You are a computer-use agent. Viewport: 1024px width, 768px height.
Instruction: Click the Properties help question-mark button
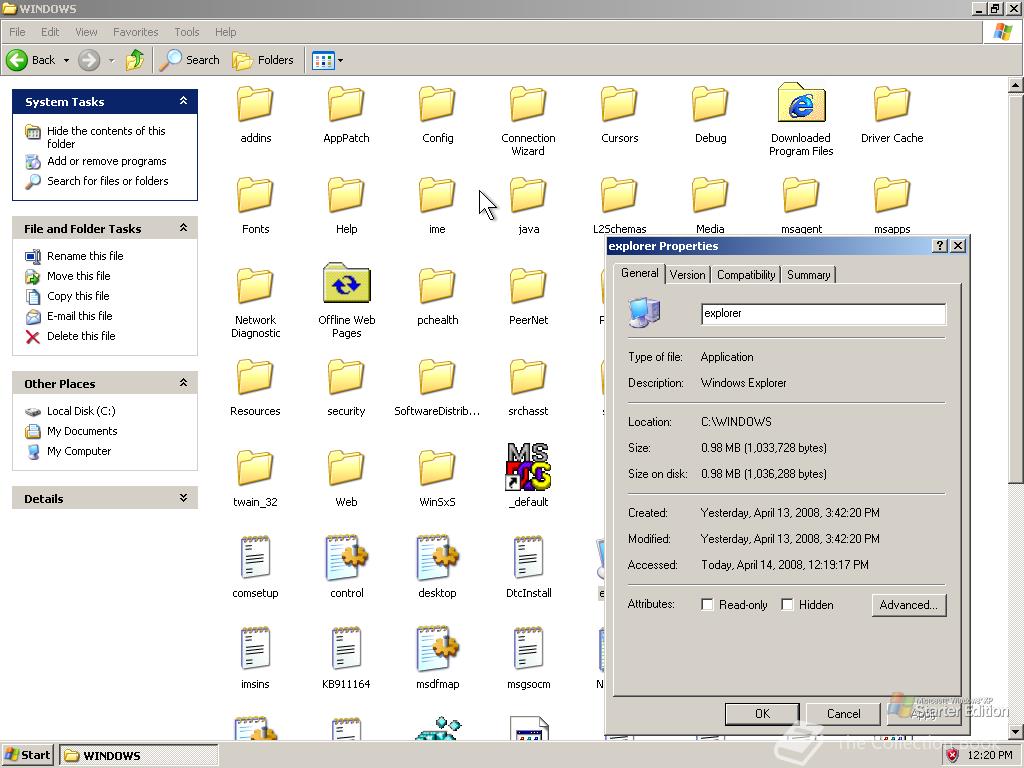(x=939, y=246)
